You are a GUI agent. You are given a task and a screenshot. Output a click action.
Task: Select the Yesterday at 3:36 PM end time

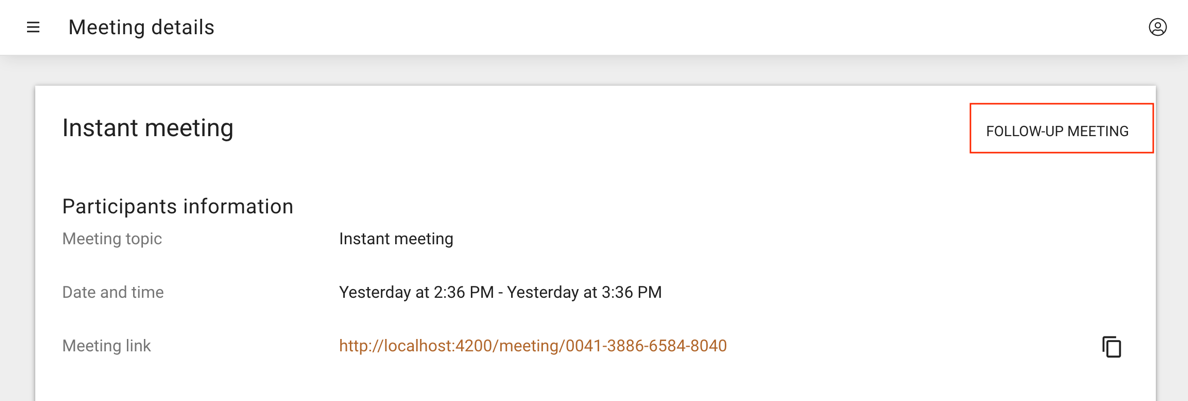tap(584, 292)
